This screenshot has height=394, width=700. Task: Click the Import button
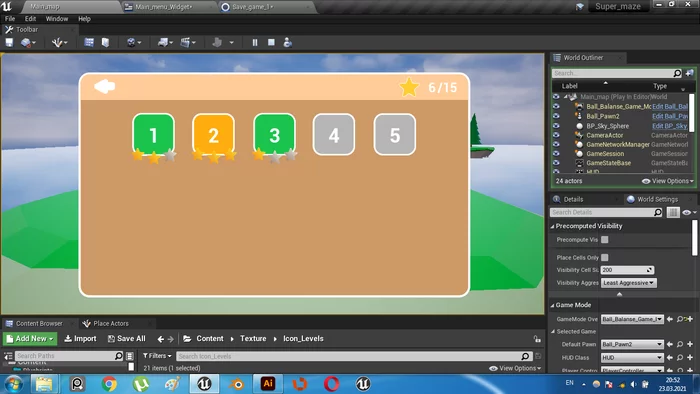(x=80, y=339)
